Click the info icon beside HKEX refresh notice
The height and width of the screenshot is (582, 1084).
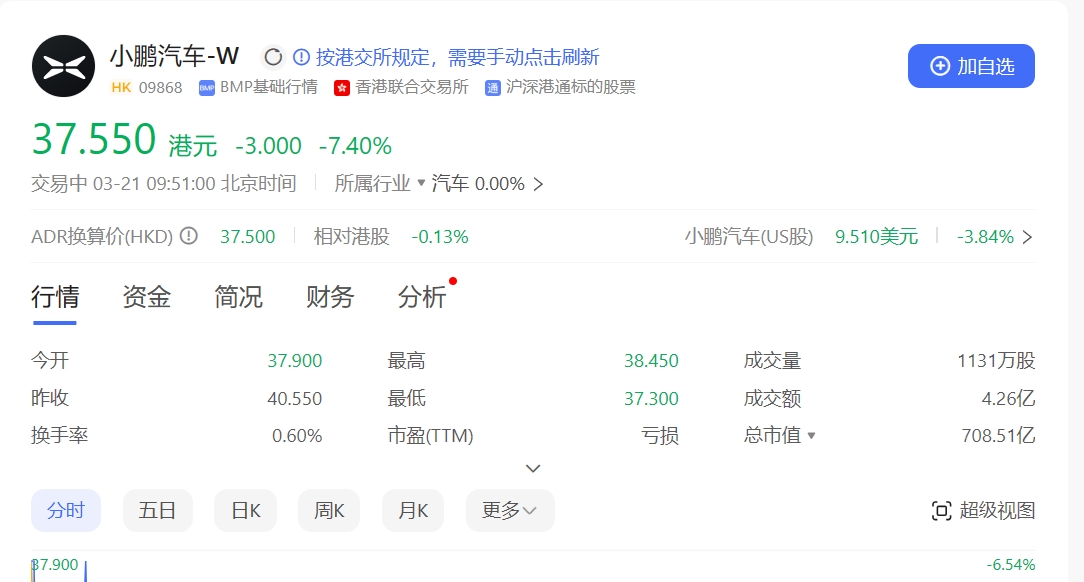click(301, 57)
